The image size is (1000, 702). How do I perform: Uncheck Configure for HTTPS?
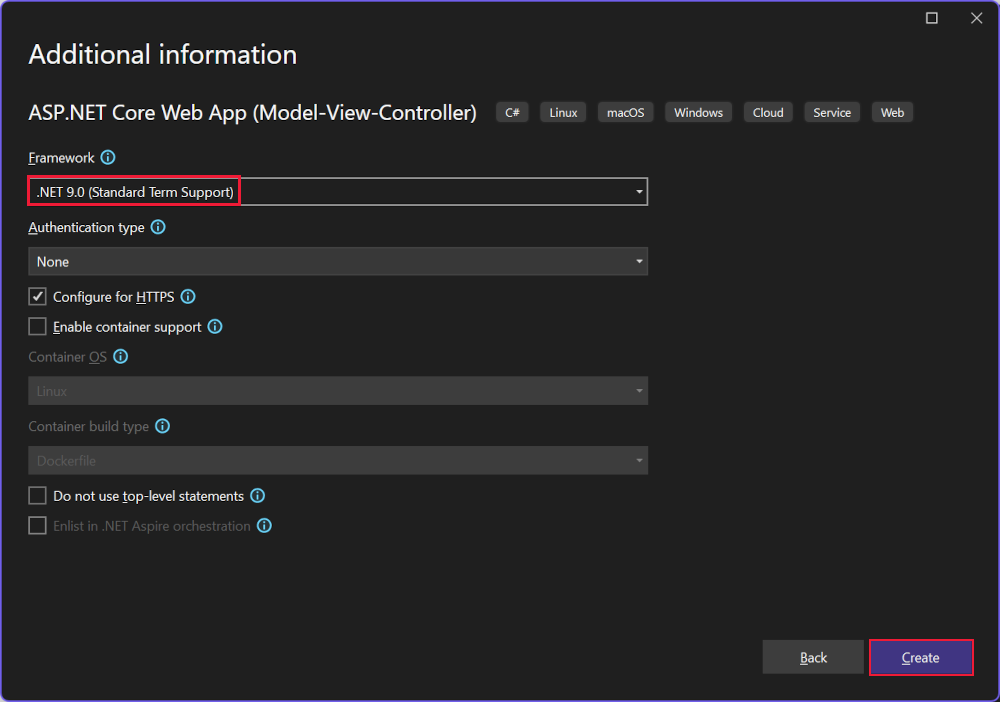click(x=37, y=296)
